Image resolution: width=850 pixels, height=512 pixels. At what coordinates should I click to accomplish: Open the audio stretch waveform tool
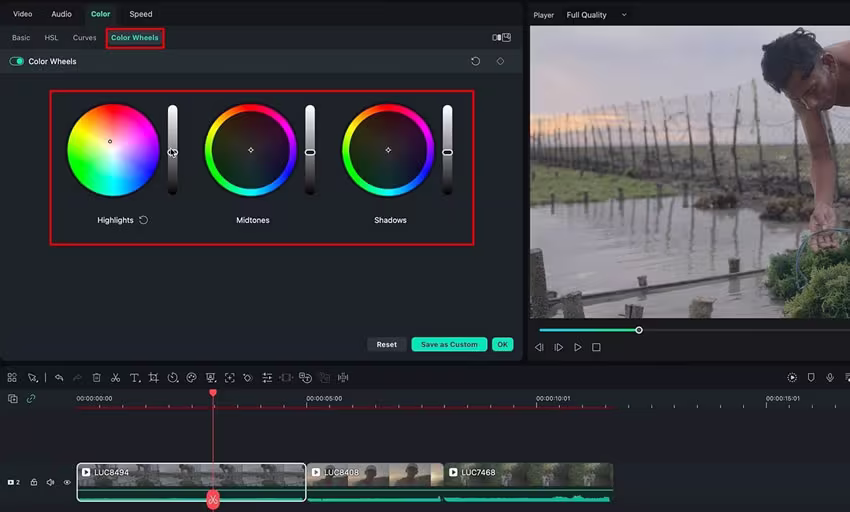pos(343,377)
